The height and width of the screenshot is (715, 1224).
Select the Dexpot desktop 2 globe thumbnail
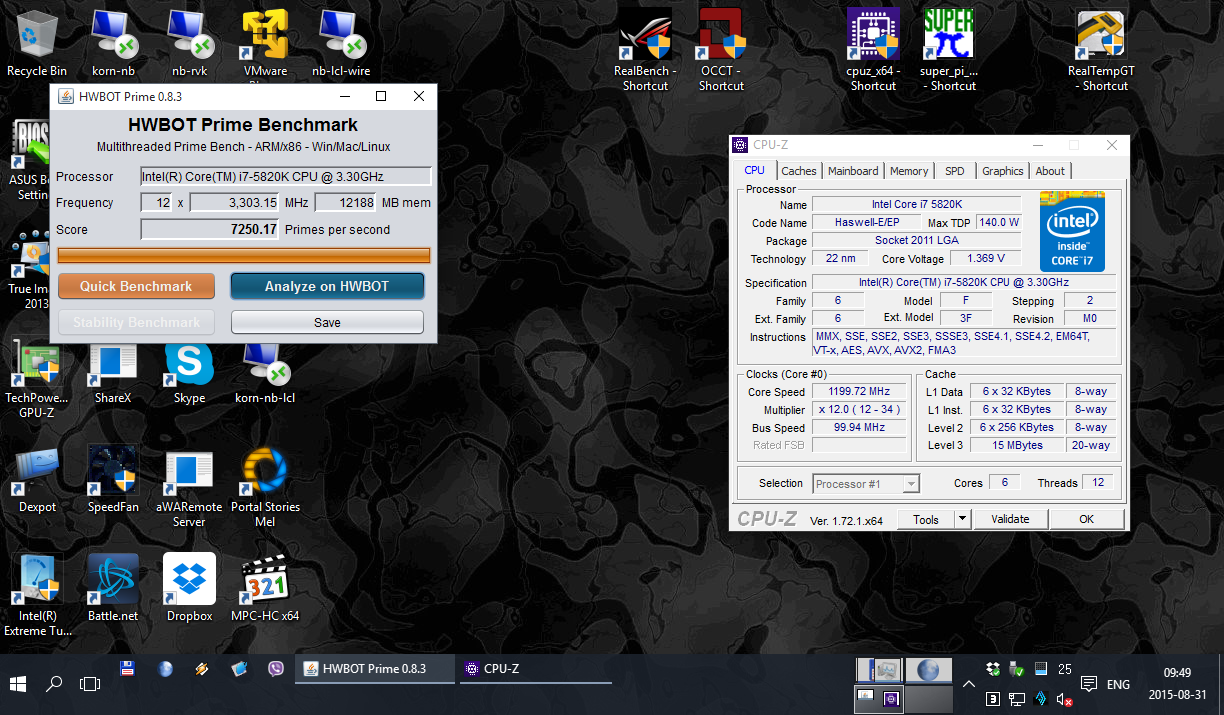(928, 670)
